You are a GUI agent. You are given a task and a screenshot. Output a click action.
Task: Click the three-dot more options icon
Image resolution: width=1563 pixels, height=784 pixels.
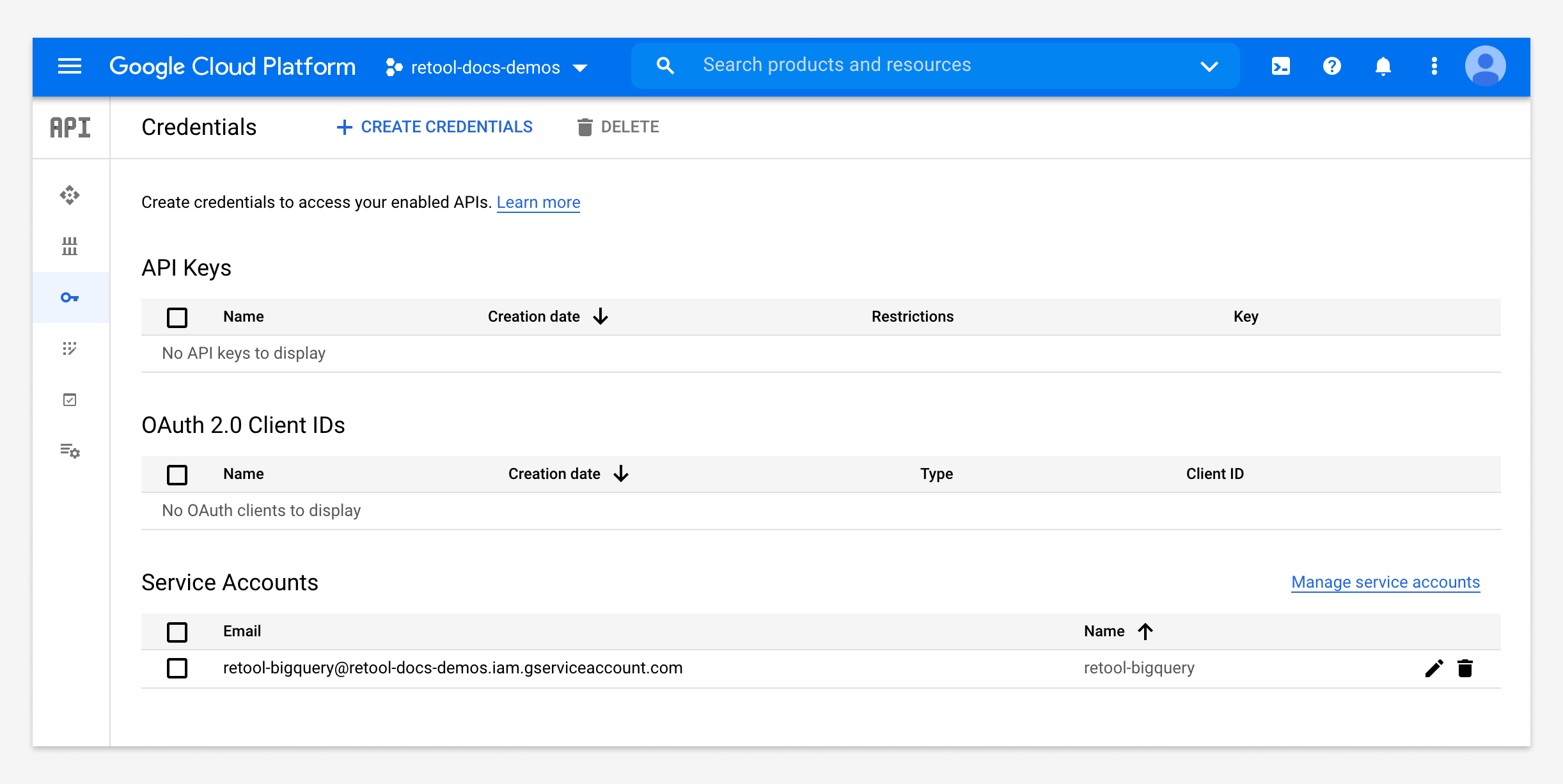tap(1434, 67)
